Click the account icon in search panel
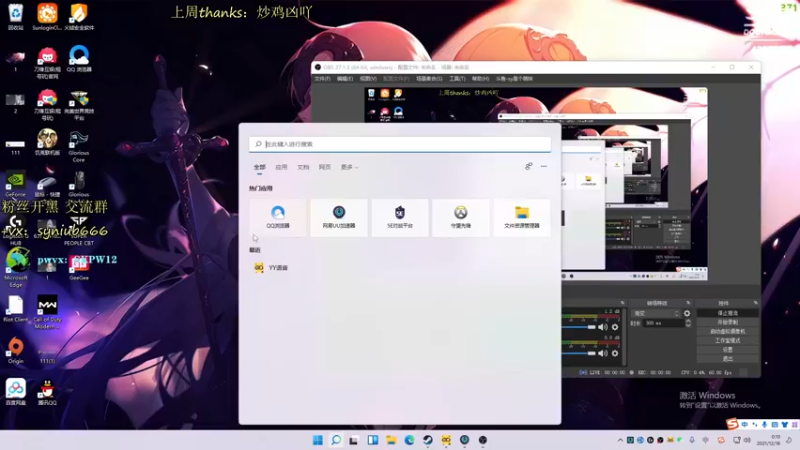 coord(529,166)
